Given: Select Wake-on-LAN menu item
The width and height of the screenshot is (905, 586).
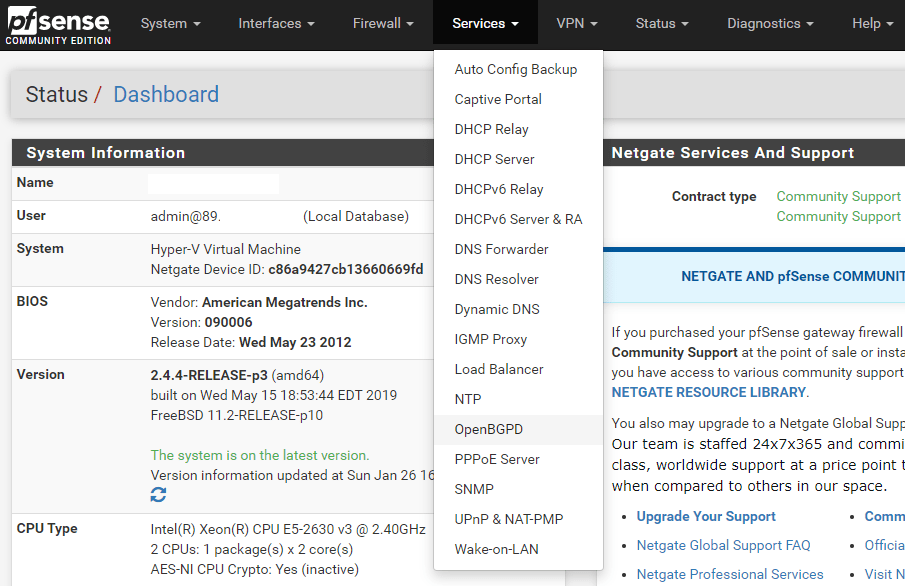Looking at the screenshot, I should click(x=518, y=550).
